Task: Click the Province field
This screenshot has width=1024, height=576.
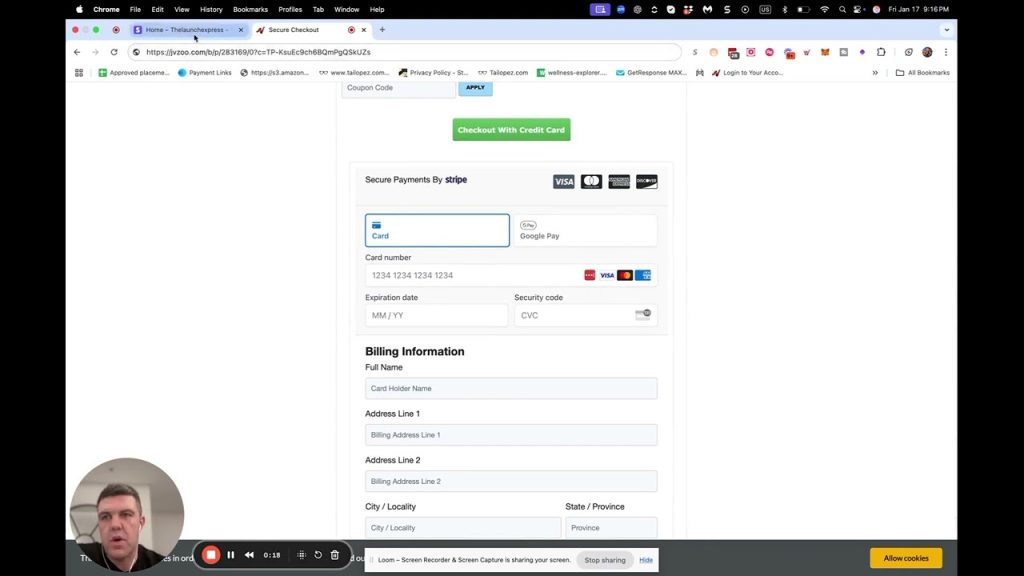Action: (x=611, y=528)
